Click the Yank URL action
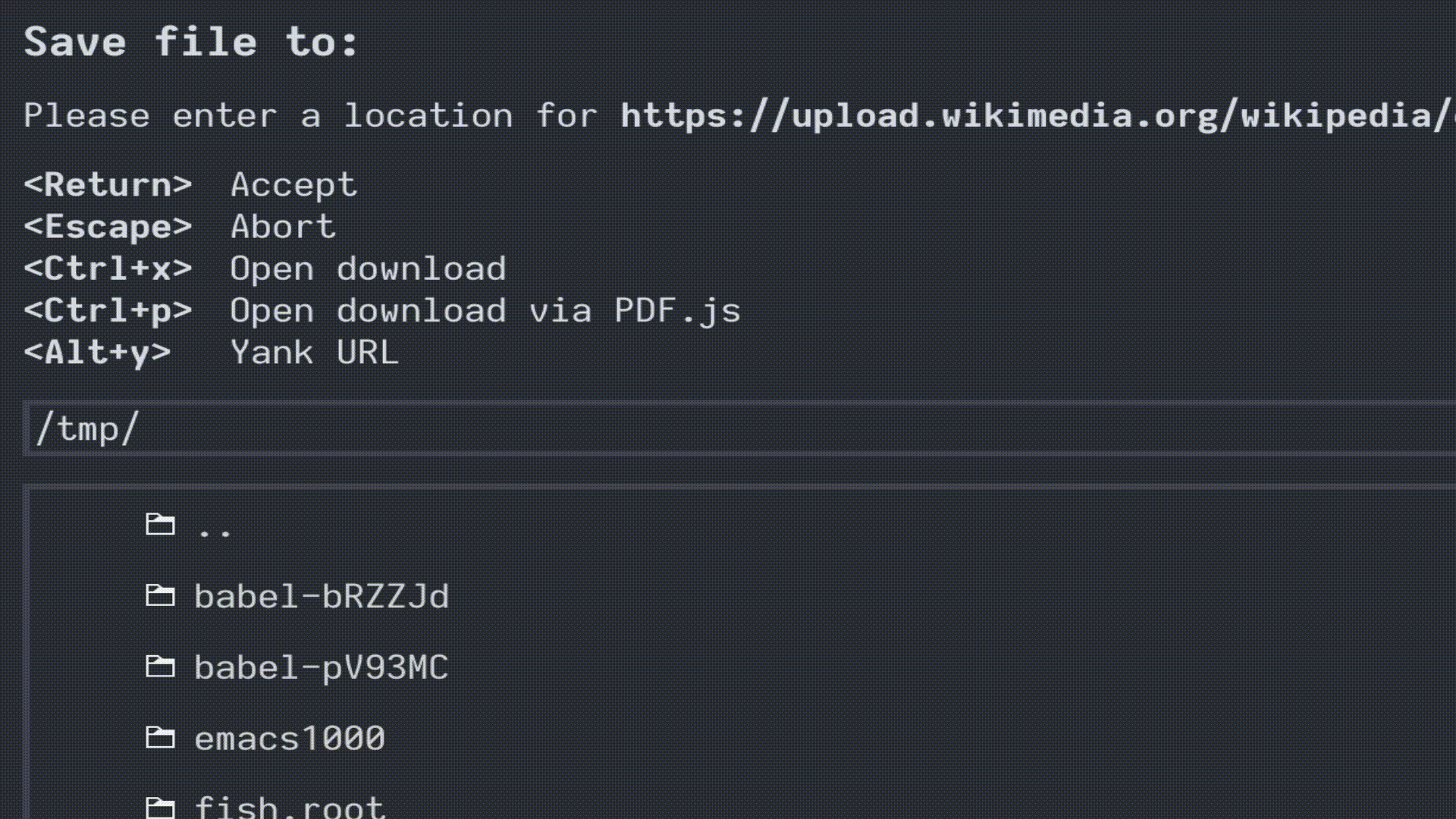 click(x=315, y=352)
